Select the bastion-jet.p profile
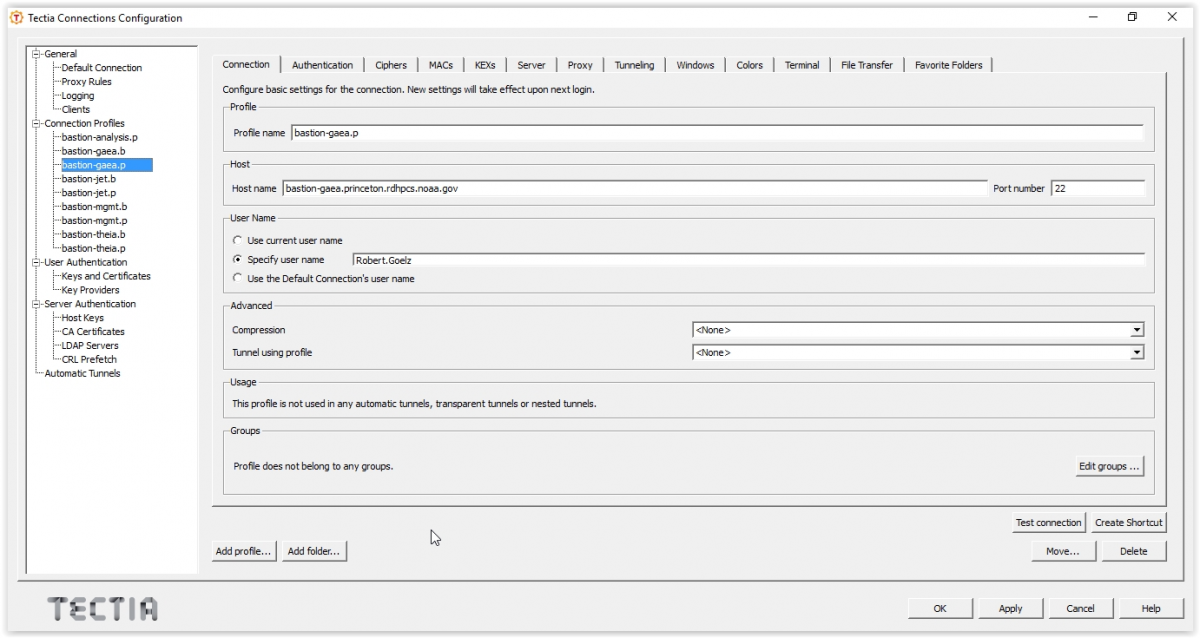 point(89,193)
